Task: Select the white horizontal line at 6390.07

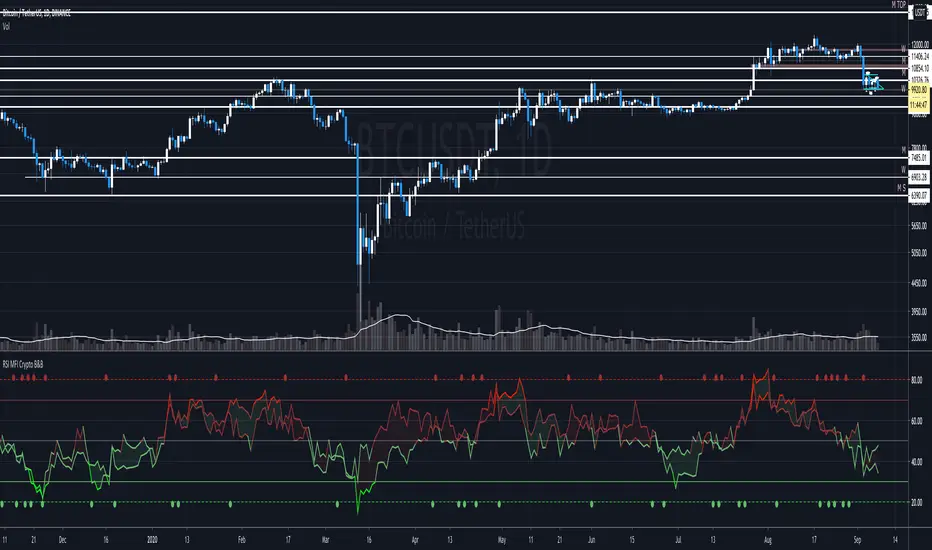Action: [452, 195]
